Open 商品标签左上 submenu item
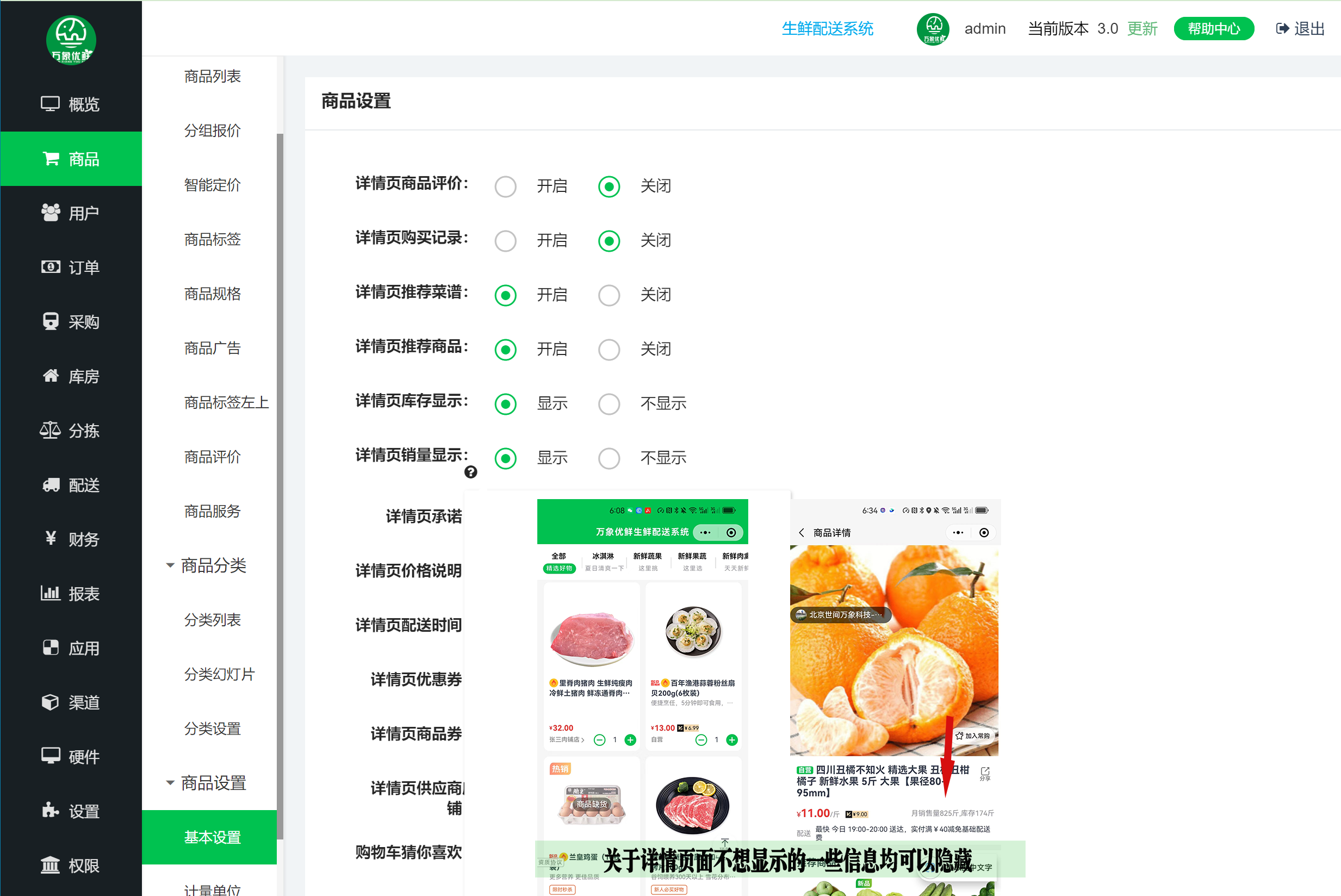The height and width of the screenshot is (896, 1341). tap(226, 402)
